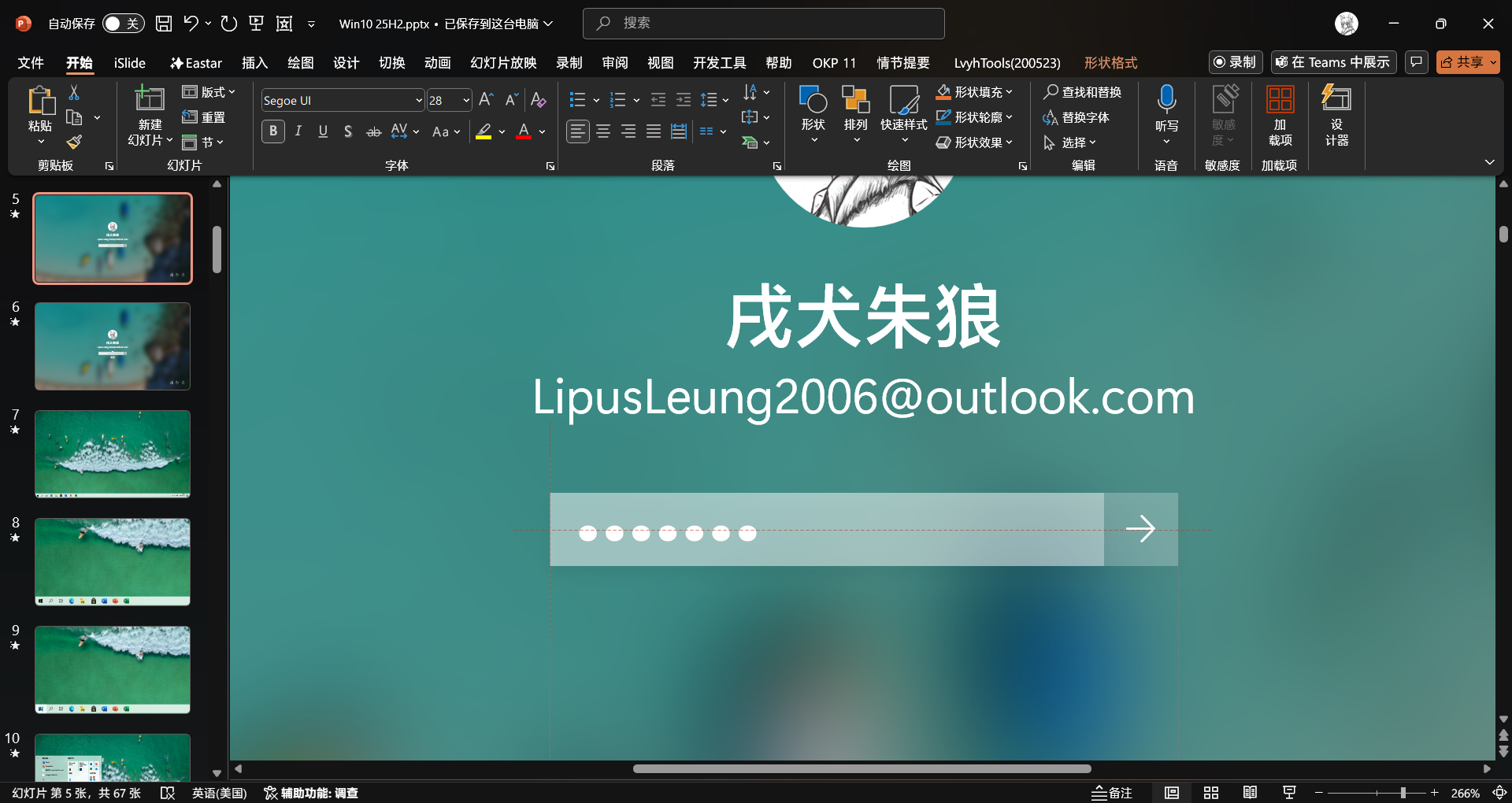1512x803 pixels.
Task: Open the font size dropdown
Action: 466,101
